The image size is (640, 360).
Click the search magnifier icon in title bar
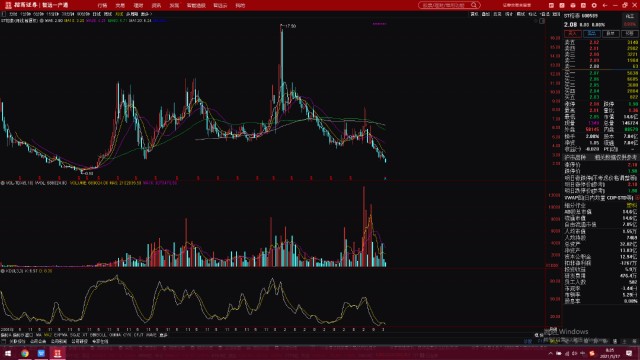[x=473, y=5]
